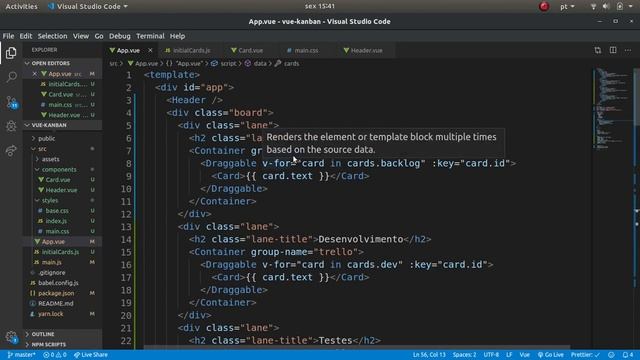Change the LF end of line sequence
The height and width of the screenshot is (360, 640).
[x=509, y=355]
